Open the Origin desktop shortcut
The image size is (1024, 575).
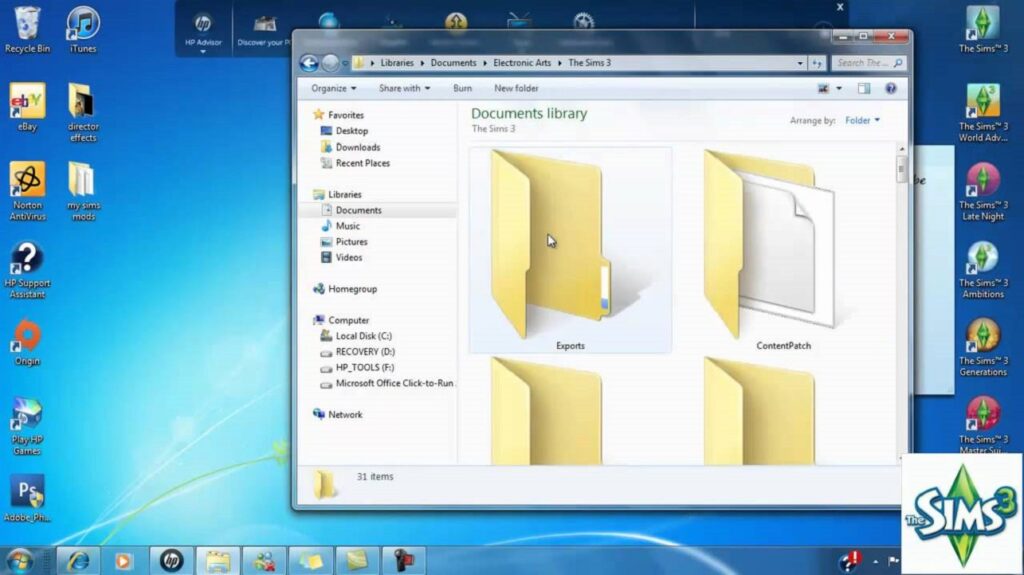click(x=27, y=342)
